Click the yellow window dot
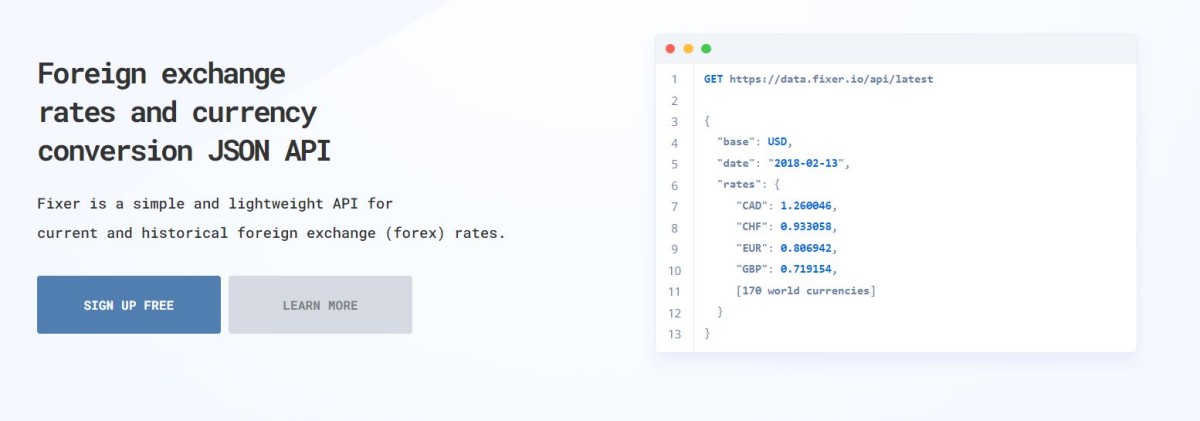1200x421 pixels. [x=688, y=49]
